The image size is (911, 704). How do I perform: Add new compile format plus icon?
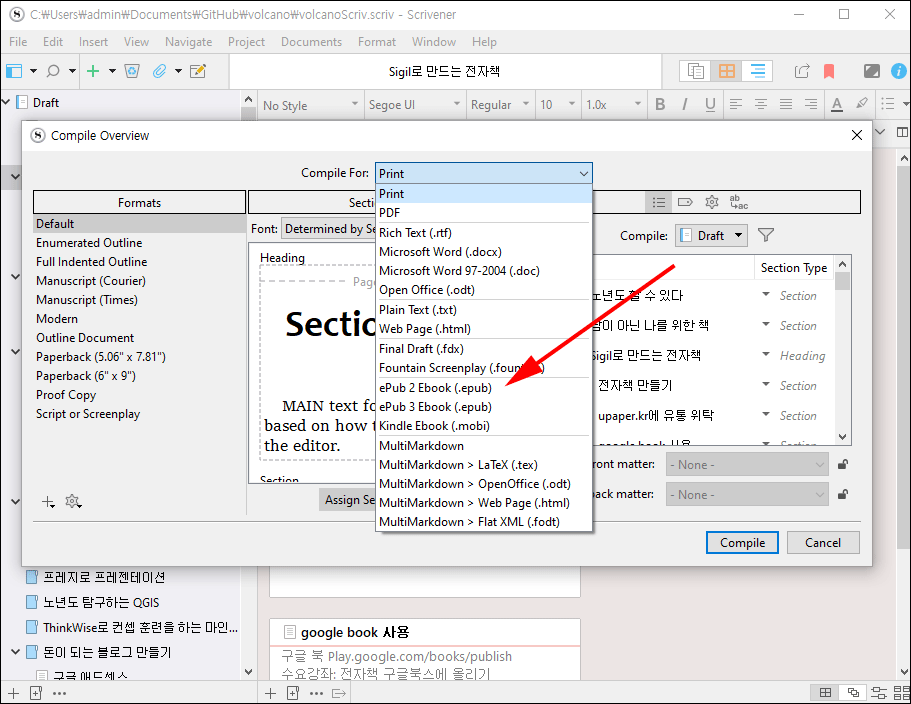coord(48,502)
